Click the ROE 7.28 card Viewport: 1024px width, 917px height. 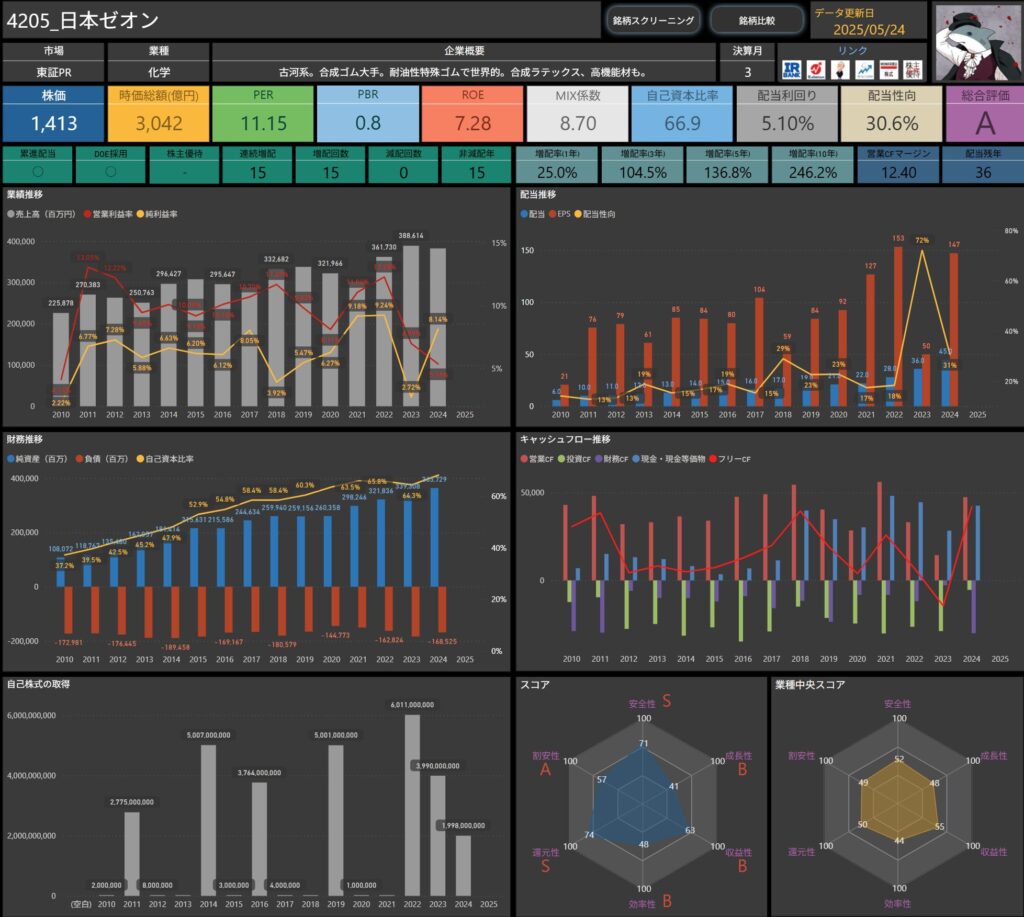pyautogui.click(x=473, y=114)
